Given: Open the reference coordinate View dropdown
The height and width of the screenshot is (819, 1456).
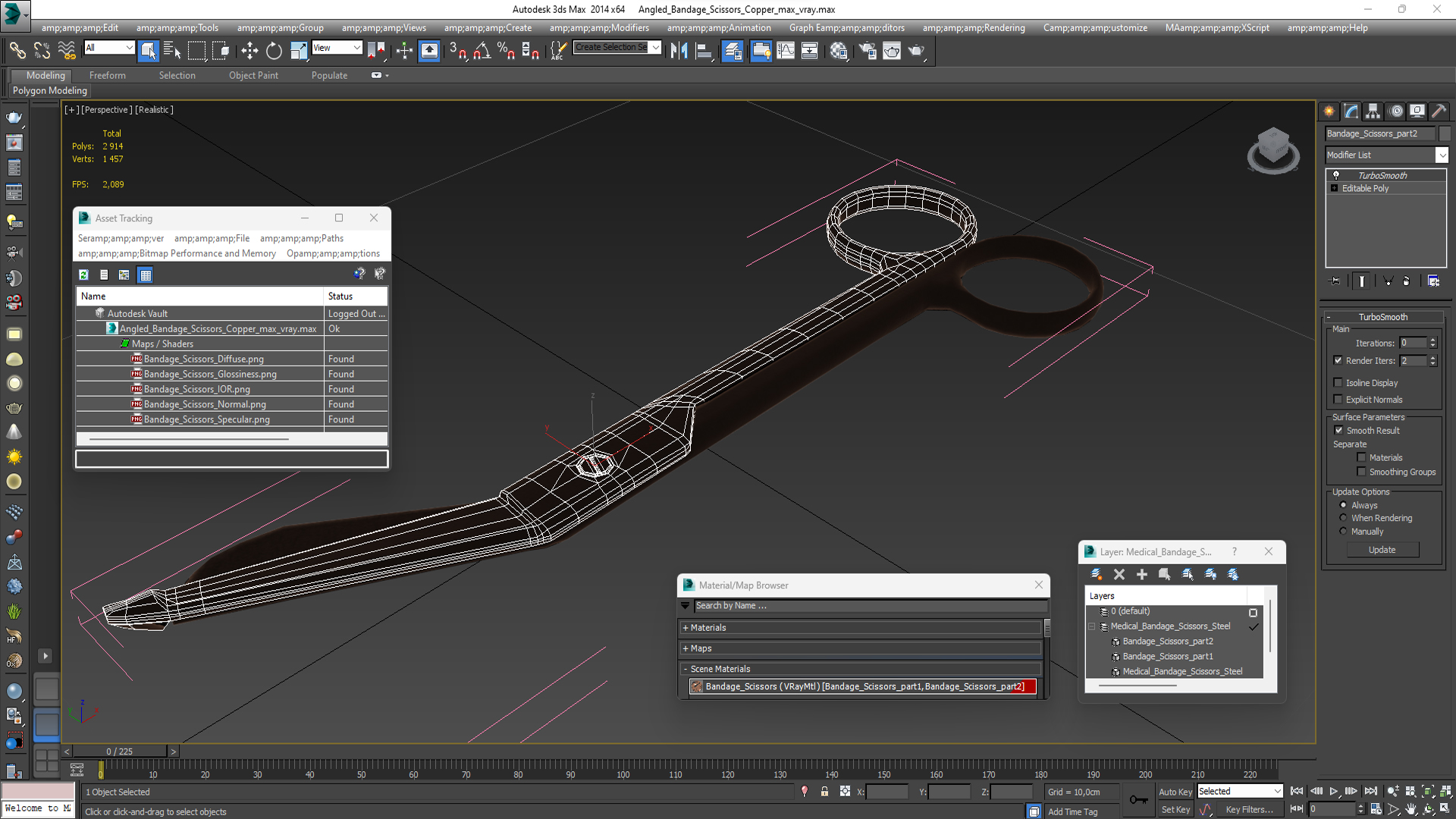Looking at the screenshot, I should tap(337, 48).
